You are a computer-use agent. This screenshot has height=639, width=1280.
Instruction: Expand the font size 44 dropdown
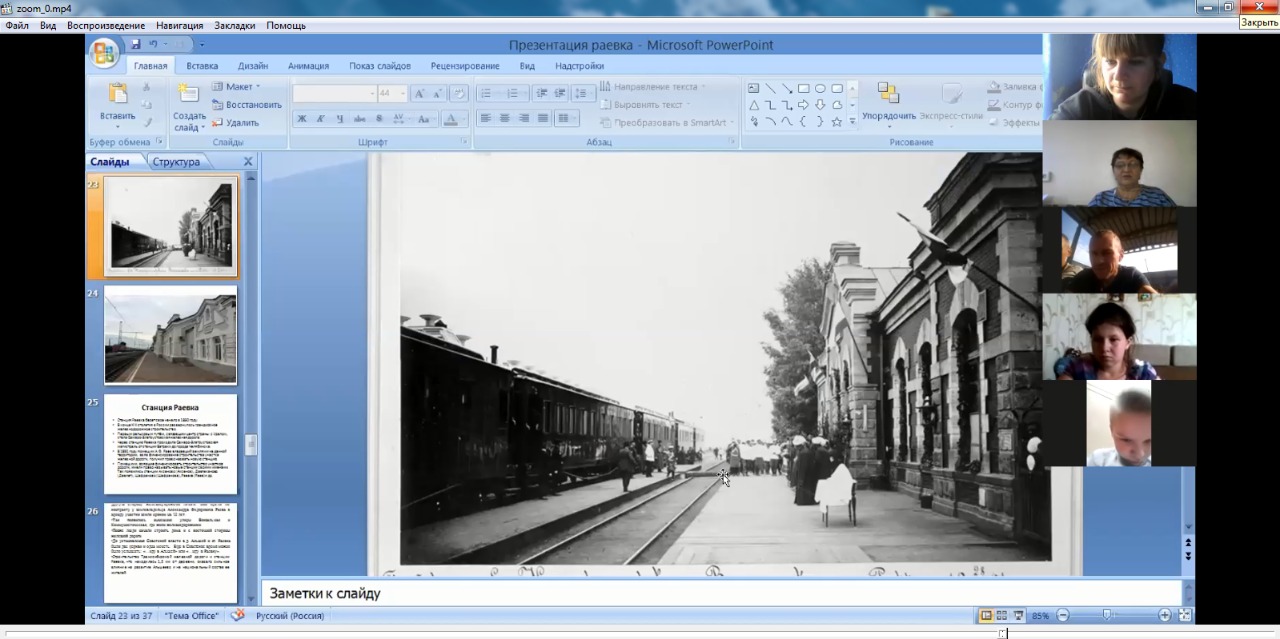click(403, 93)
